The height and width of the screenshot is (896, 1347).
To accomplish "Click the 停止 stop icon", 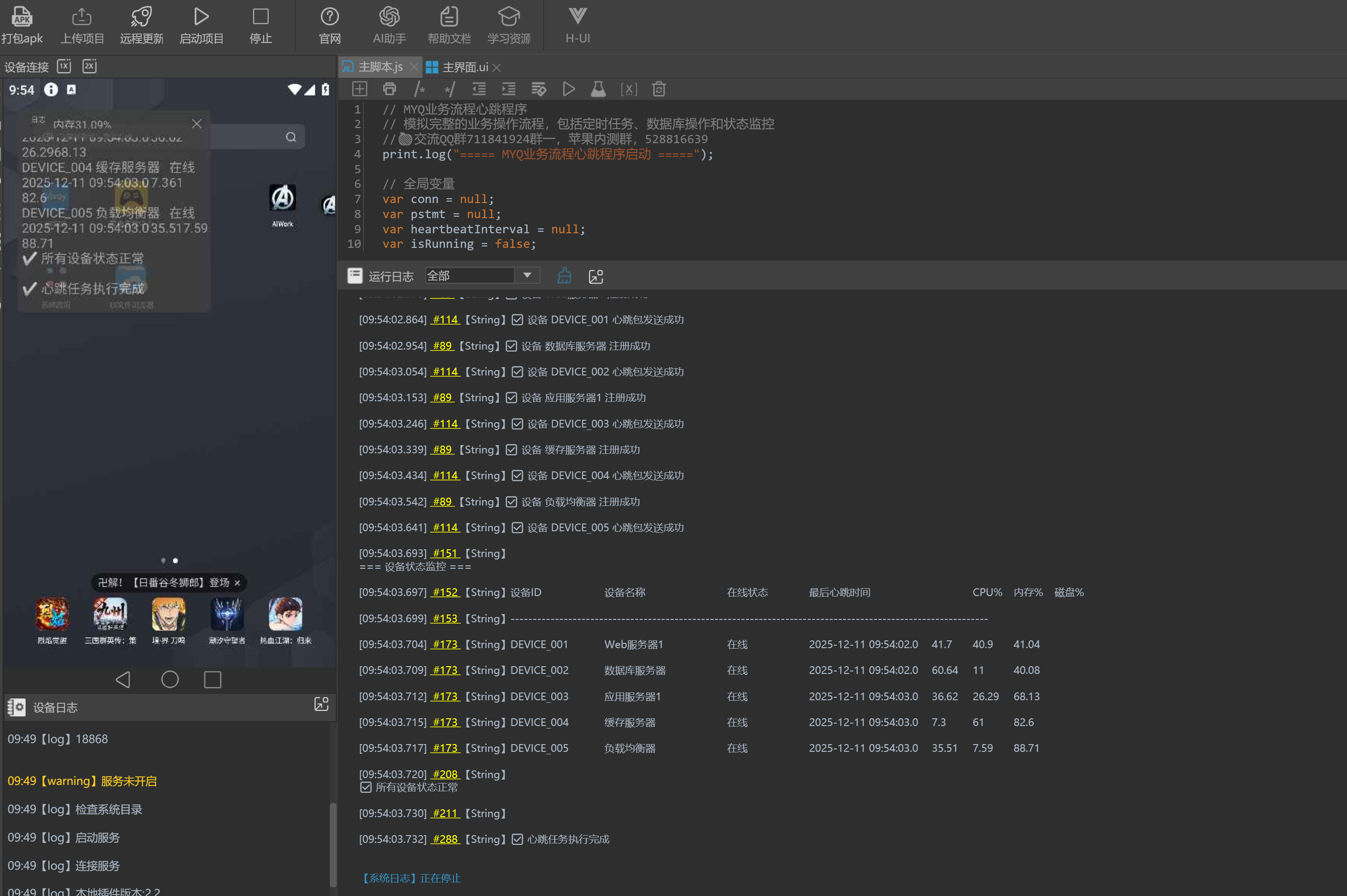I will tap(261, 17).
